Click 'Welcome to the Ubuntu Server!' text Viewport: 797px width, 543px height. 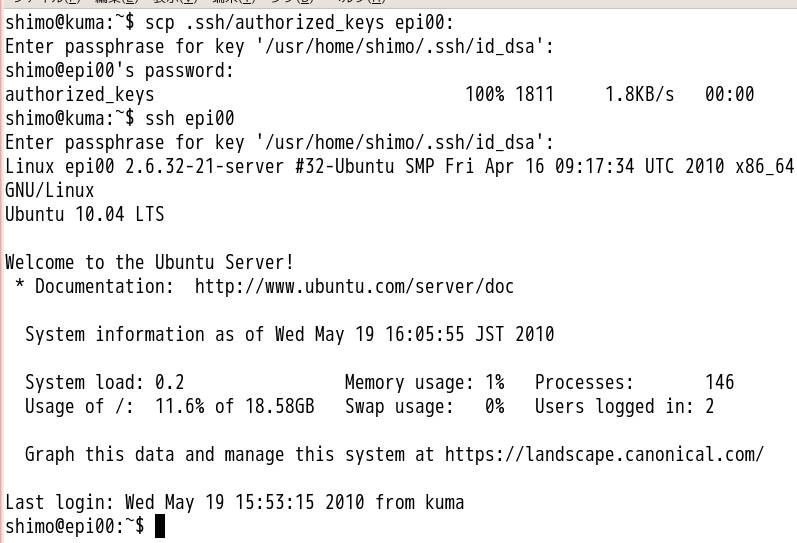pos(150,263)
